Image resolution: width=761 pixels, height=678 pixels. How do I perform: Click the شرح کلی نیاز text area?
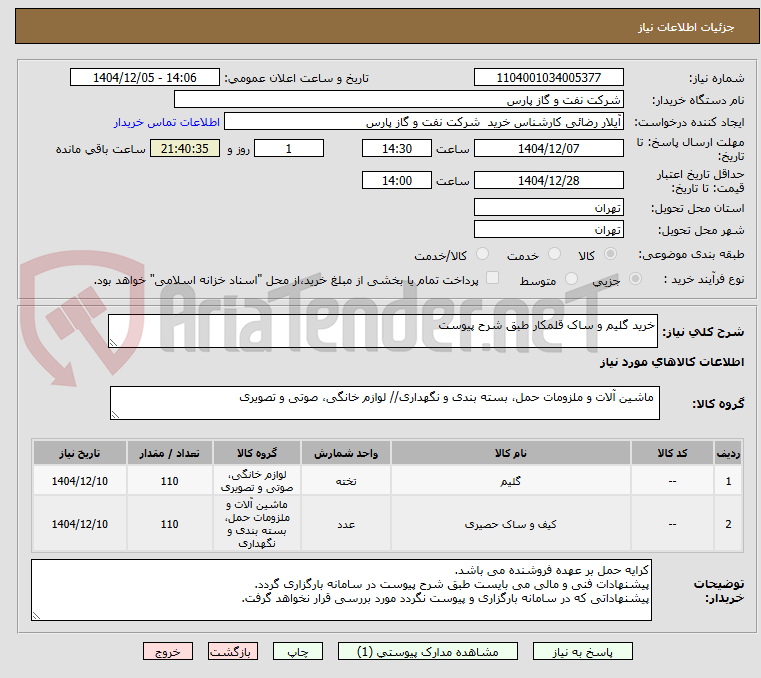[x=383, y=331]
